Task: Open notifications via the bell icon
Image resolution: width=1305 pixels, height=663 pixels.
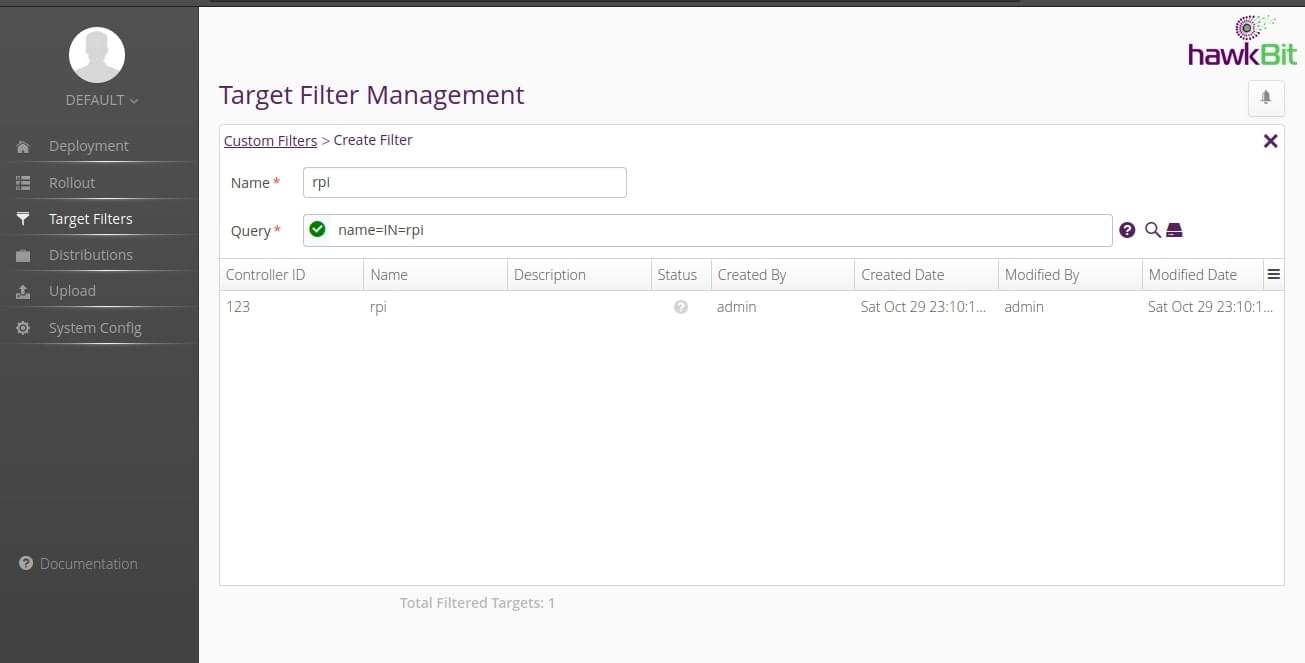Action: [x=1266, y=97]
